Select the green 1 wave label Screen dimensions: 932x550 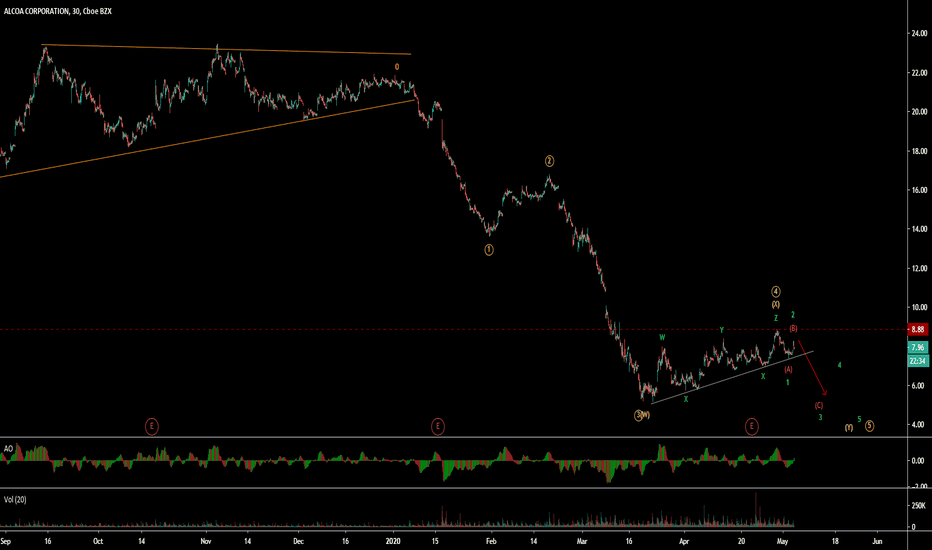[x=788, y=382]
